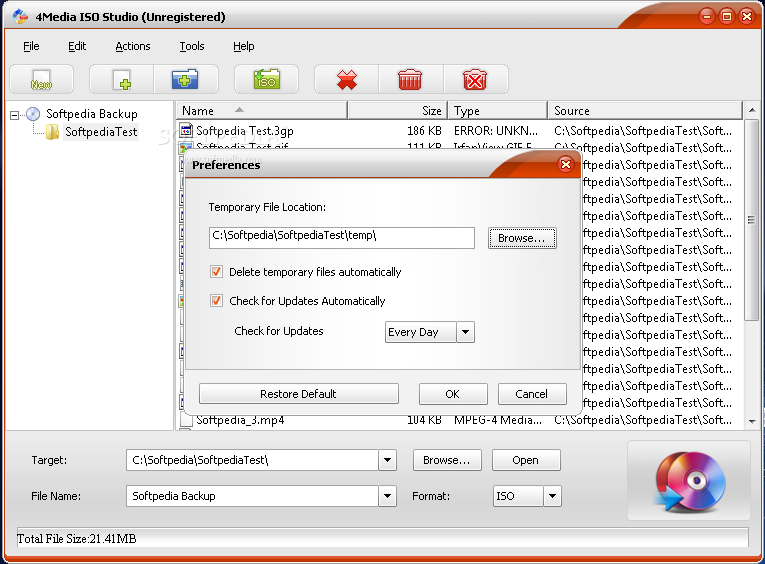
Task: Collapse the Softpedia Backup tree node
Action: 15,116
